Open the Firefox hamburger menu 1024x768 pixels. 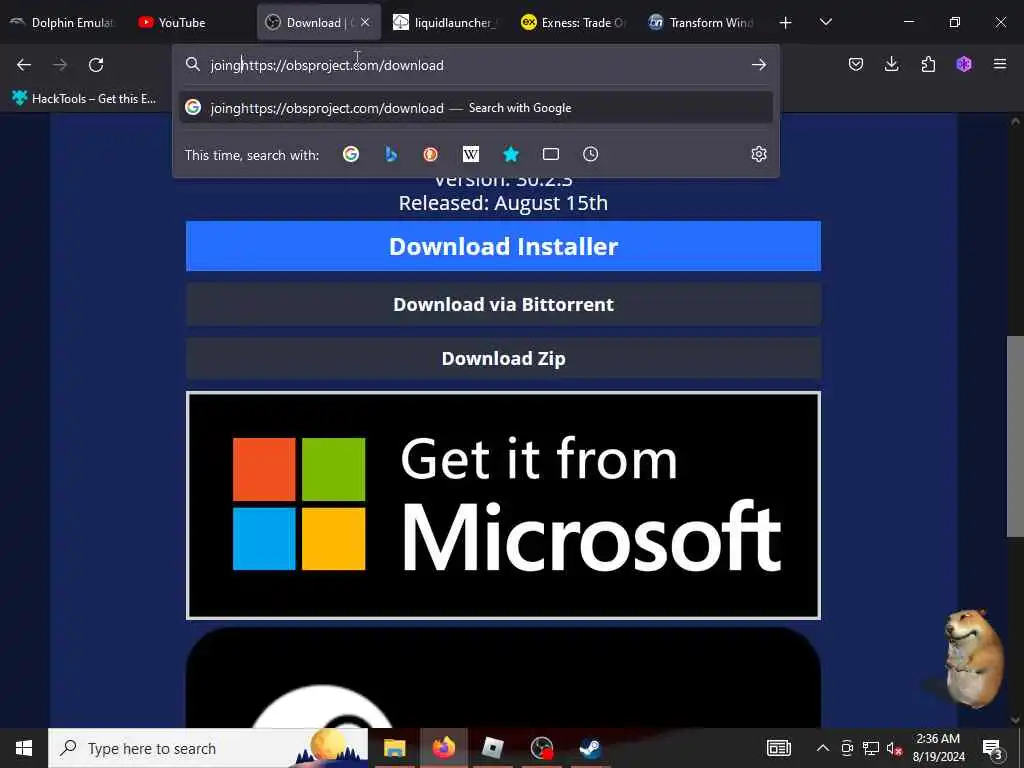point(1000,64)
